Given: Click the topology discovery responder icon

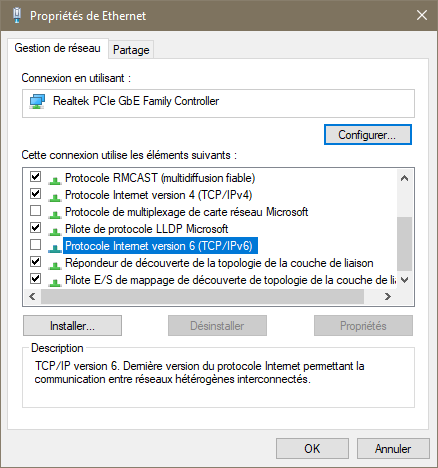Looking at the screenshot, I should click(55, 265).
